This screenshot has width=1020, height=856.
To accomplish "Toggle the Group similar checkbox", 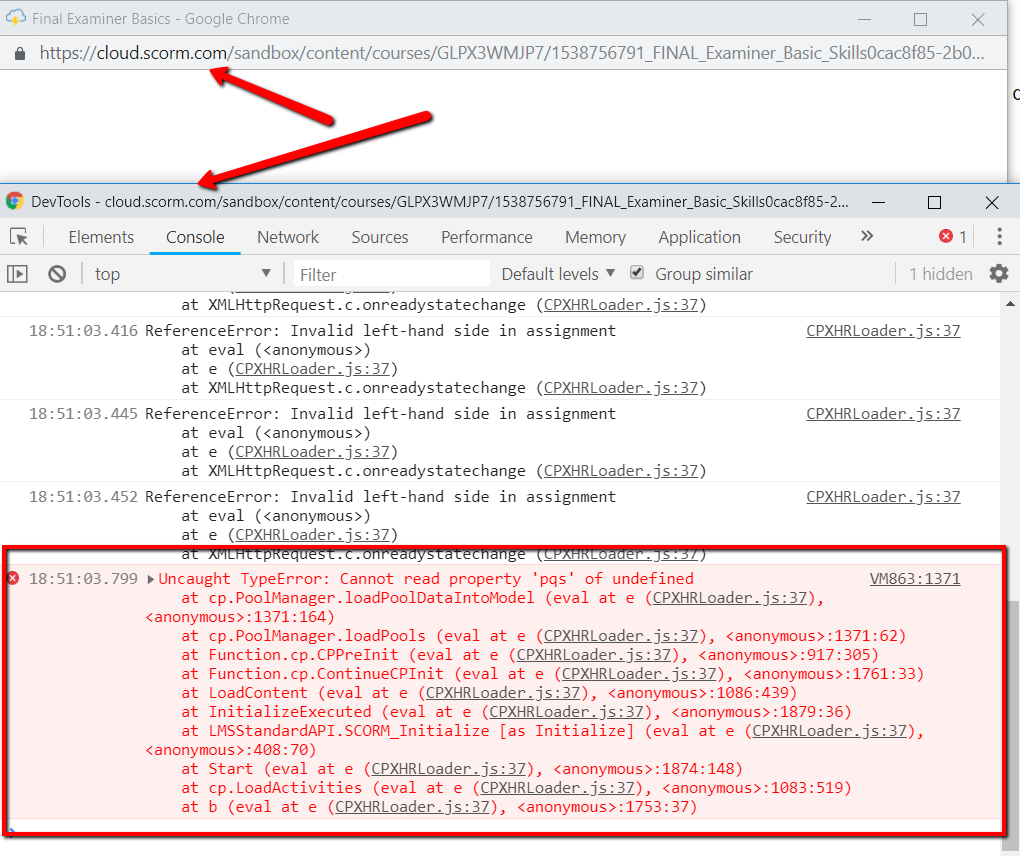I will [x=637, y=273].
